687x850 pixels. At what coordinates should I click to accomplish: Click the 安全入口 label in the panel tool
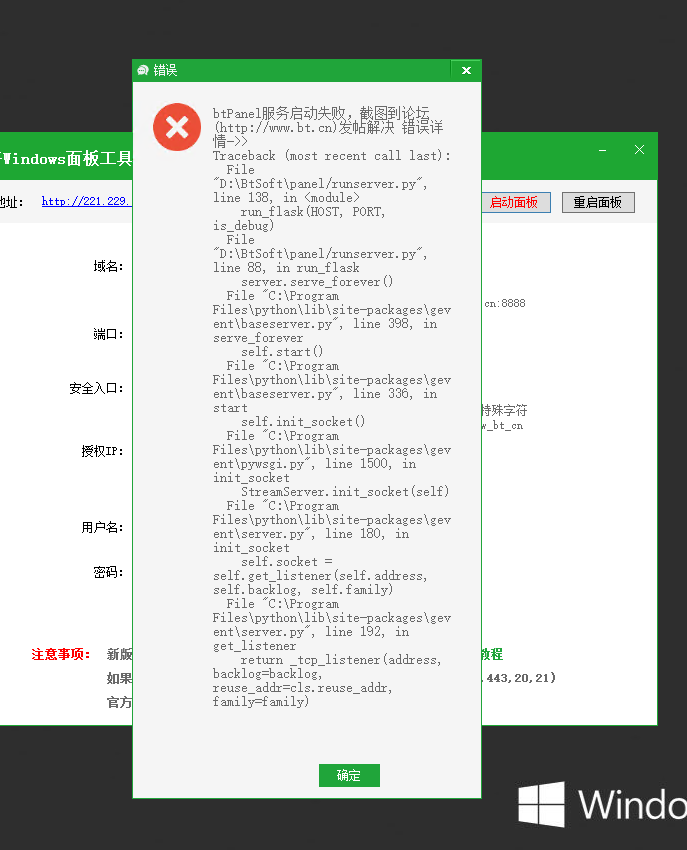[x=97, y=388]
